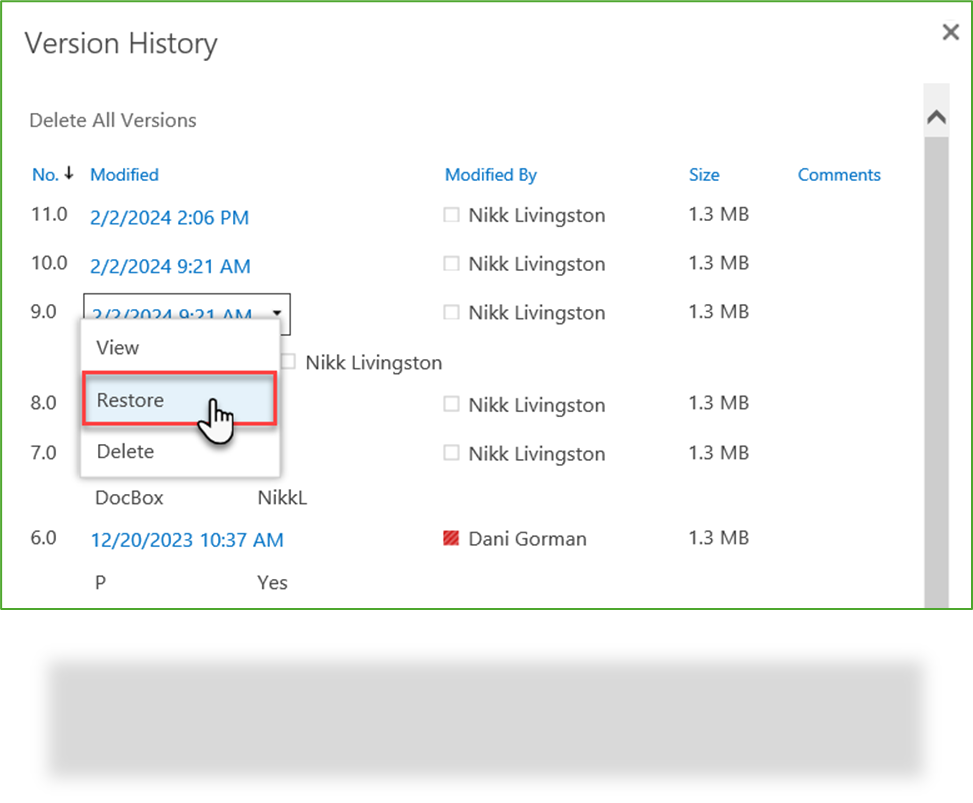Sort versions by the Size column

704,174
